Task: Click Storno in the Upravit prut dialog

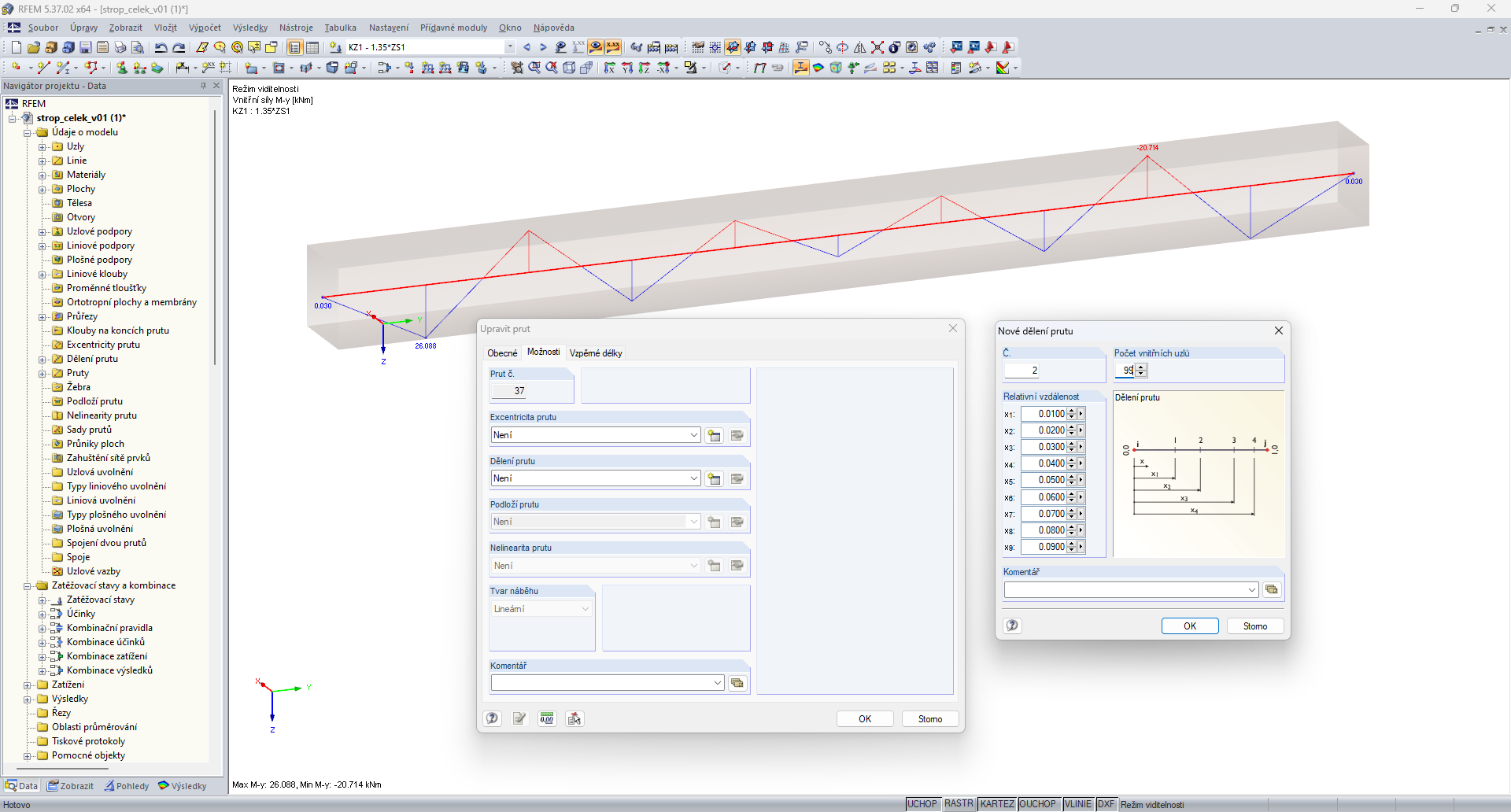Action: pos(929,718)
